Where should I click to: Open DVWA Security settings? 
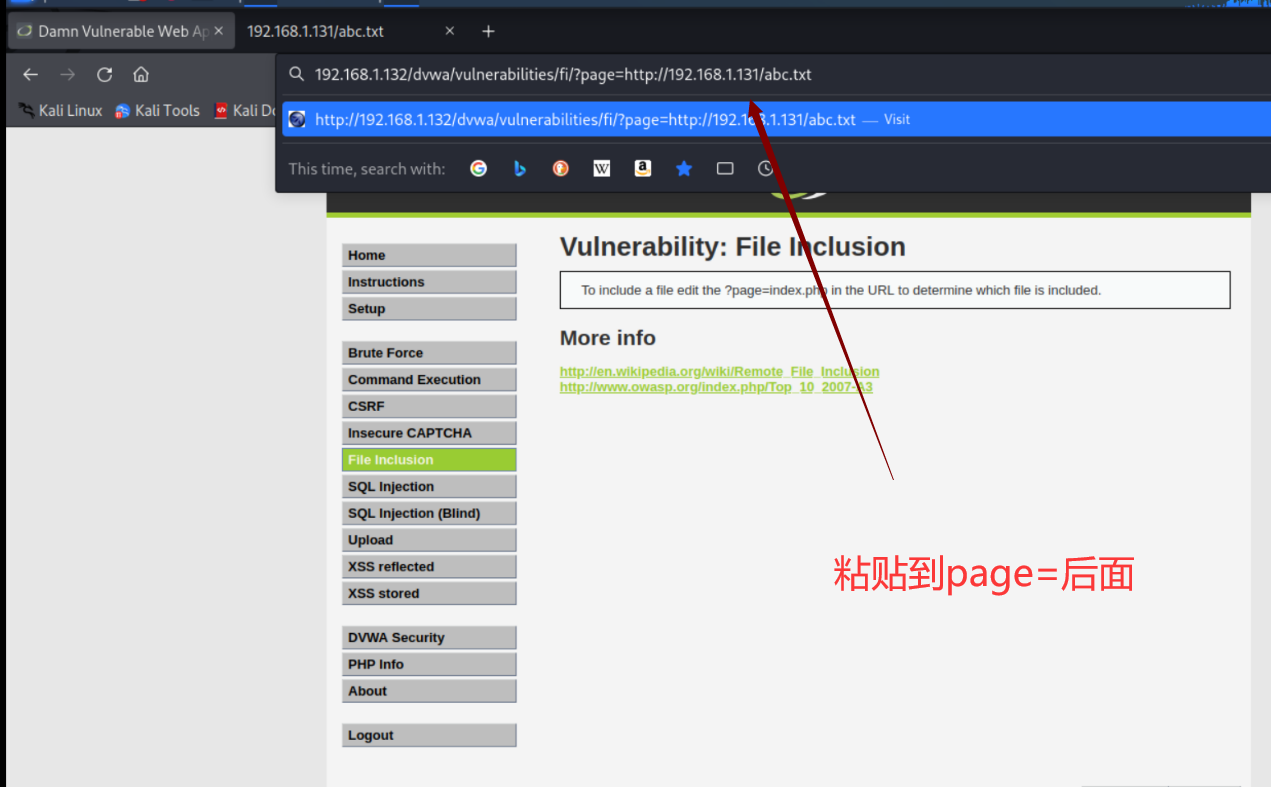point(429,638)
